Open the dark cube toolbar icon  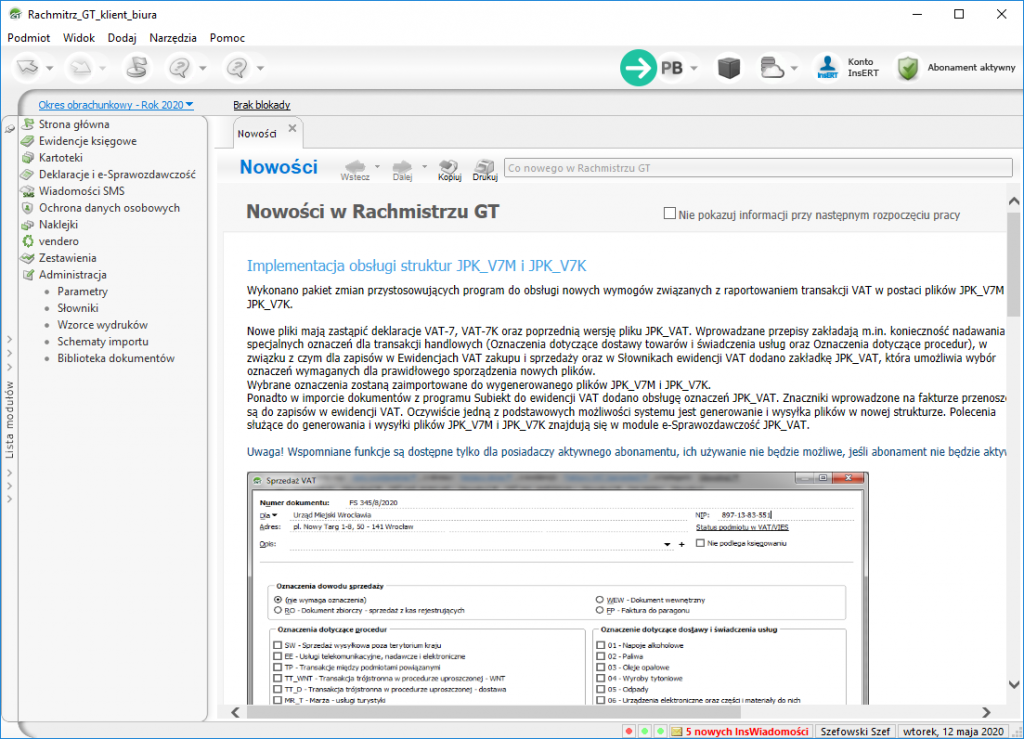pos(729,67)
